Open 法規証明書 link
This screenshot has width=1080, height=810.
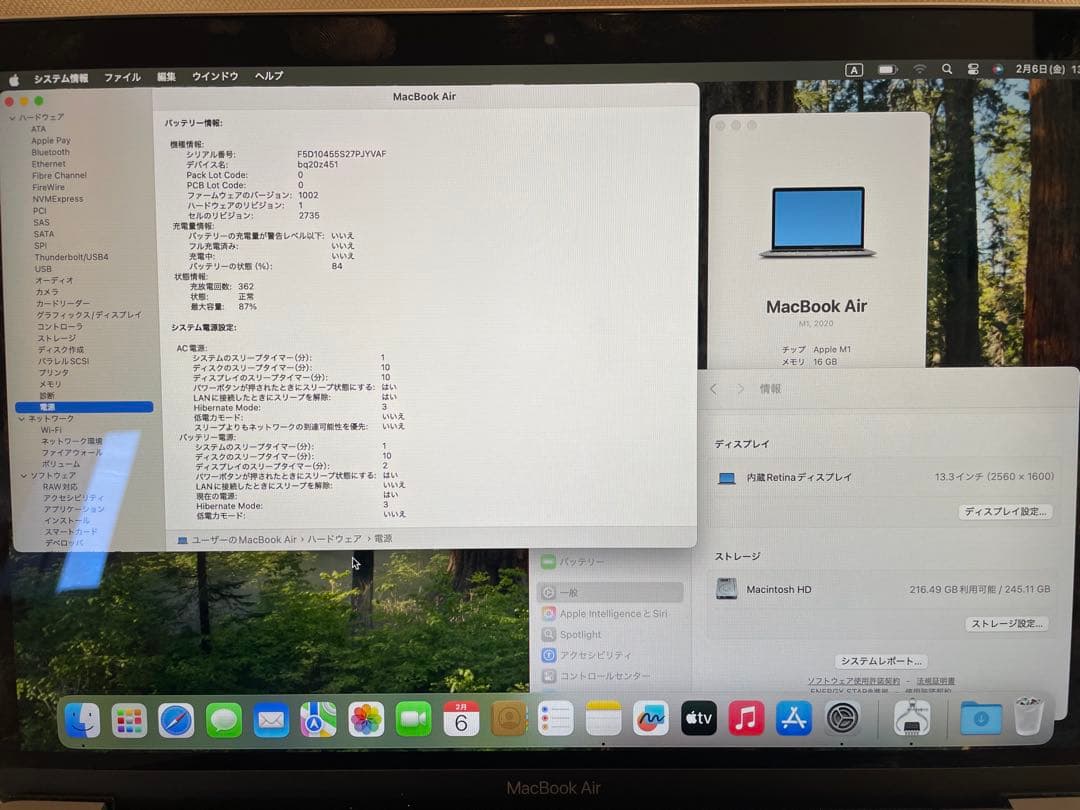(x=935, y=681)
